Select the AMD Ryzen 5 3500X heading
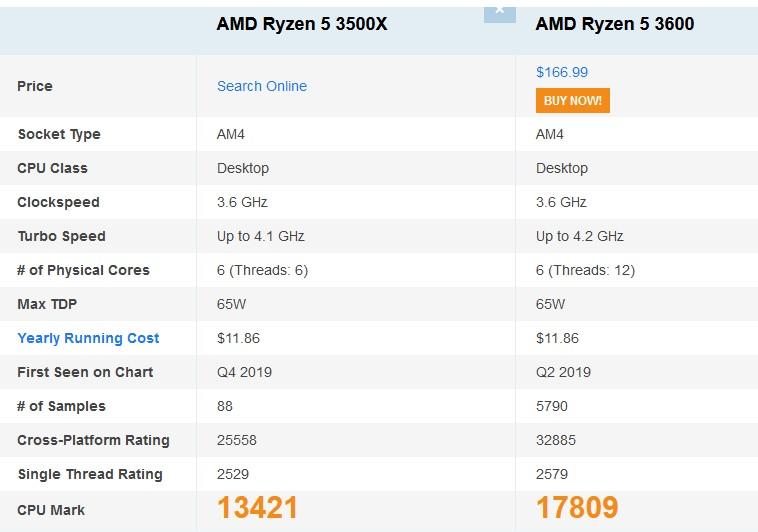This screenshot has width=758, height=532. tap(302, 24)
